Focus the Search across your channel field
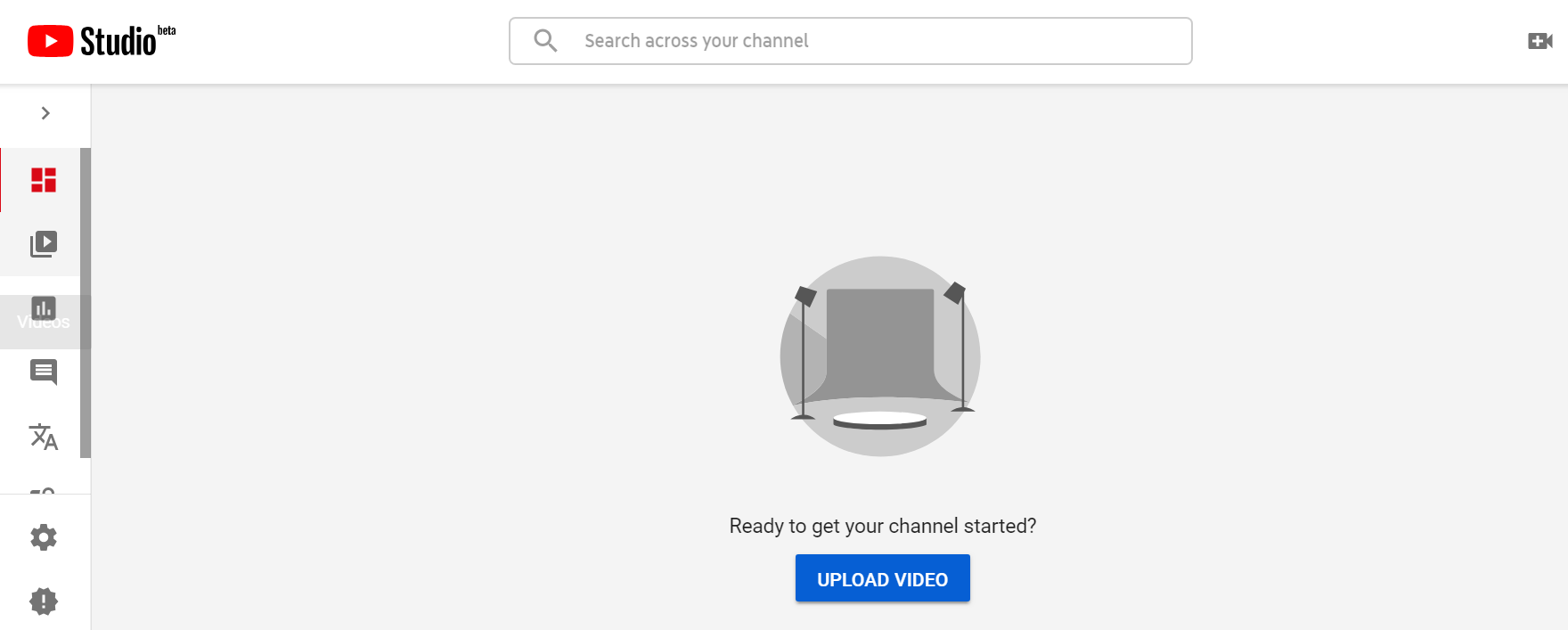Image resolution: width=1568 pixels, height=630 pixels. tap(851, 41)
